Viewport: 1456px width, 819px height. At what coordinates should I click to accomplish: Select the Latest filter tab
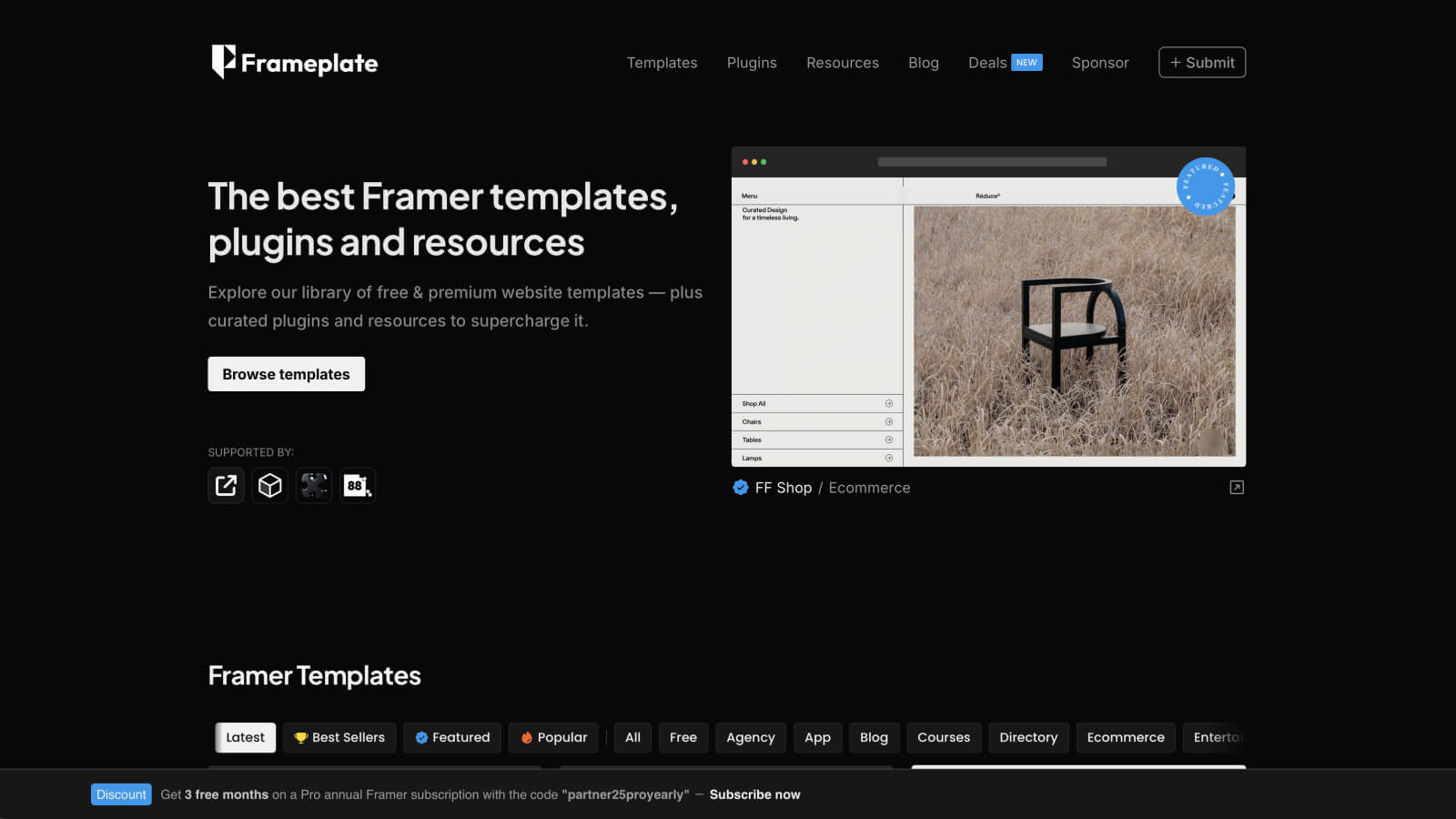[245, 737]
